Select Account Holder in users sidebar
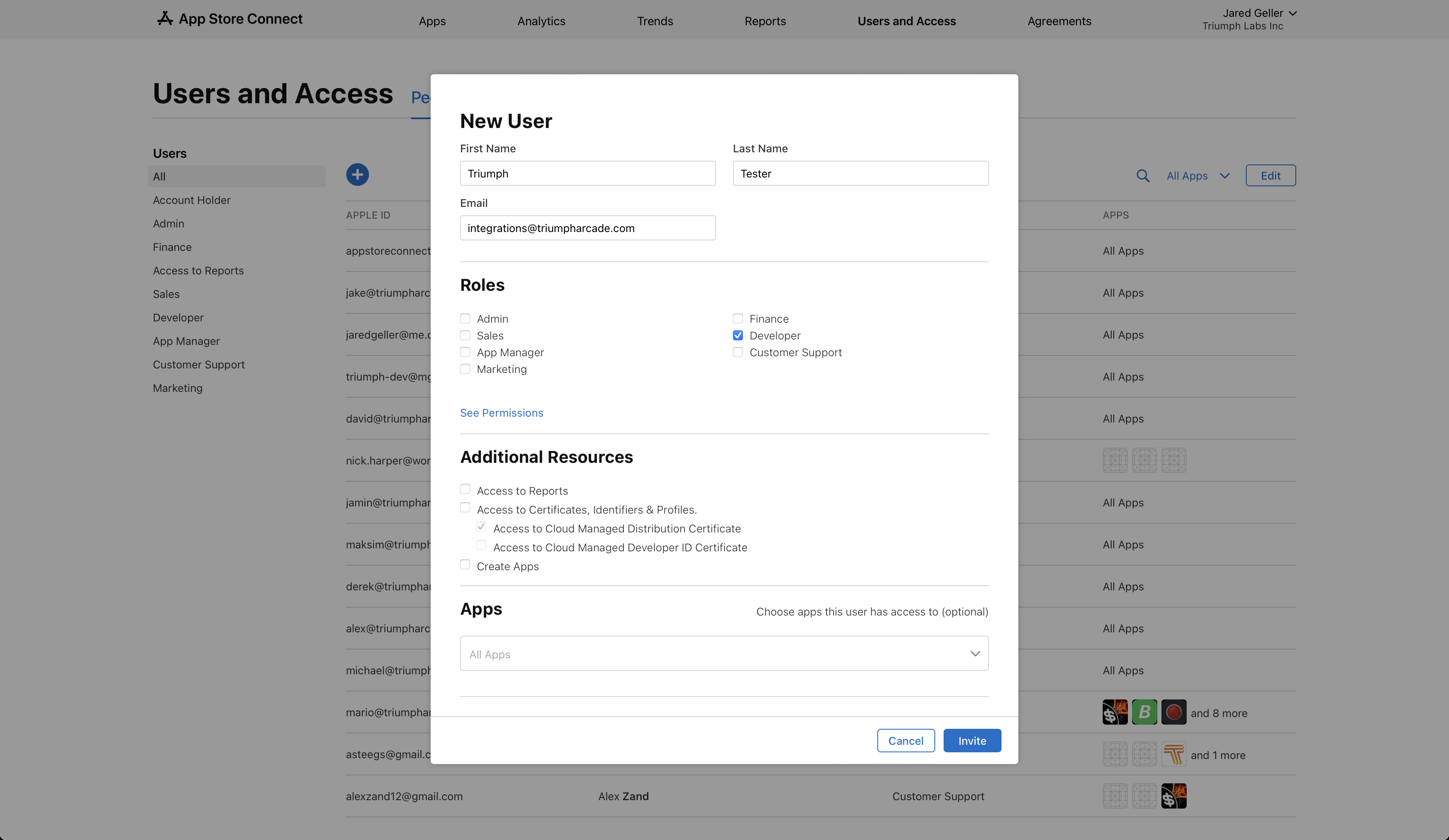 click(191, 200)
